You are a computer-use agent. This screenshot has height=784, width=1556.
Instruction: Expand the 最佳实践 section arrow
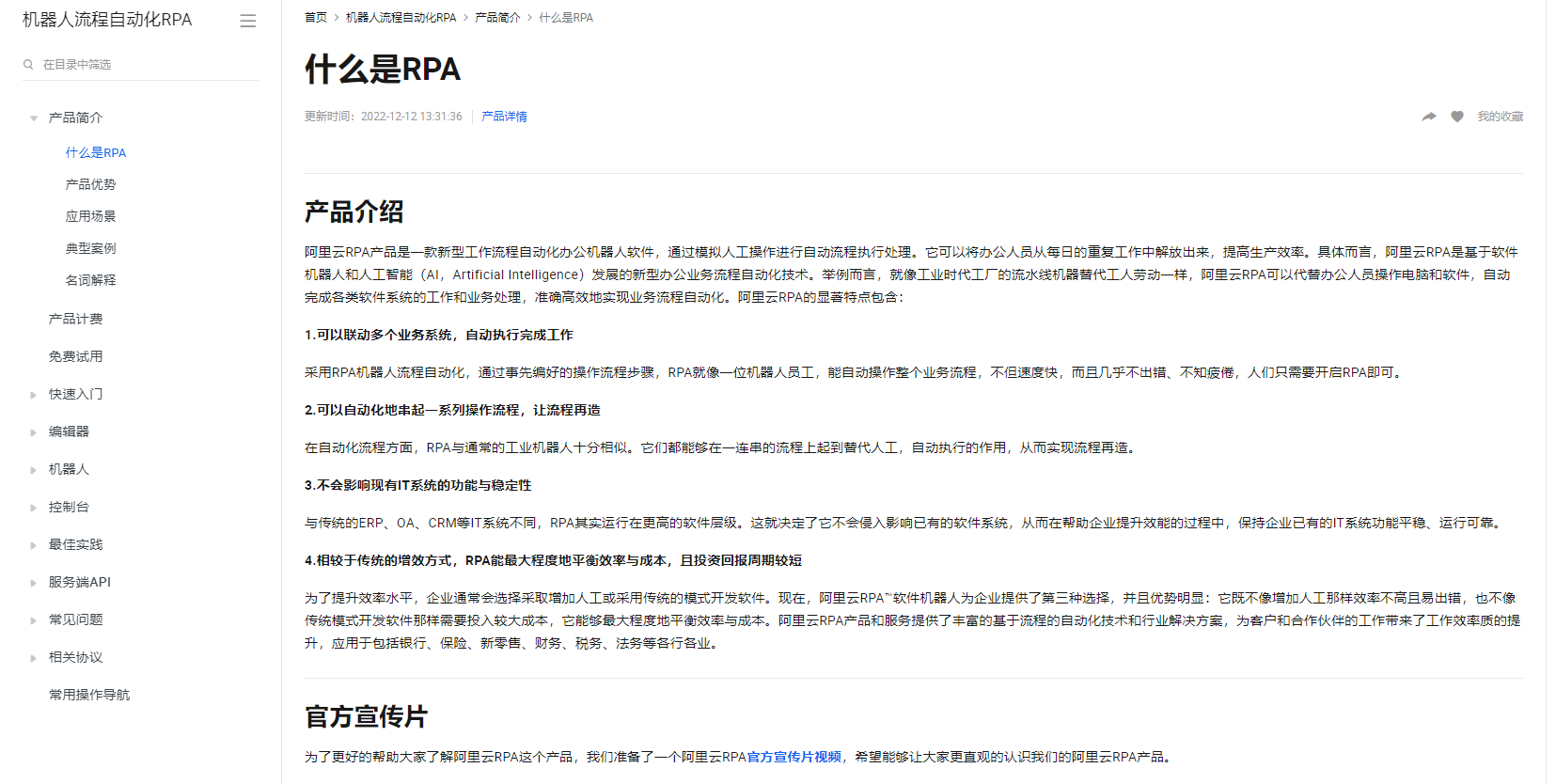tap(34, 545)
